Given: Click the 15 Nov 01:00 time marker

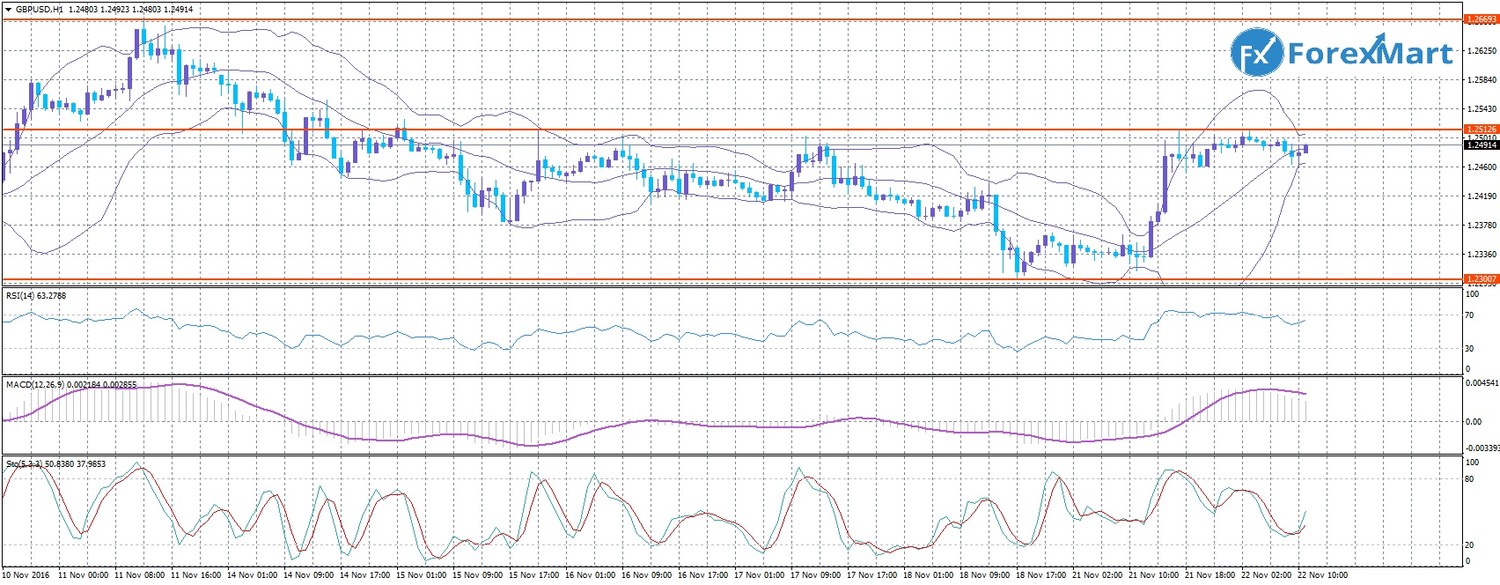Looking at the screenshot, I should coord(422,576).
